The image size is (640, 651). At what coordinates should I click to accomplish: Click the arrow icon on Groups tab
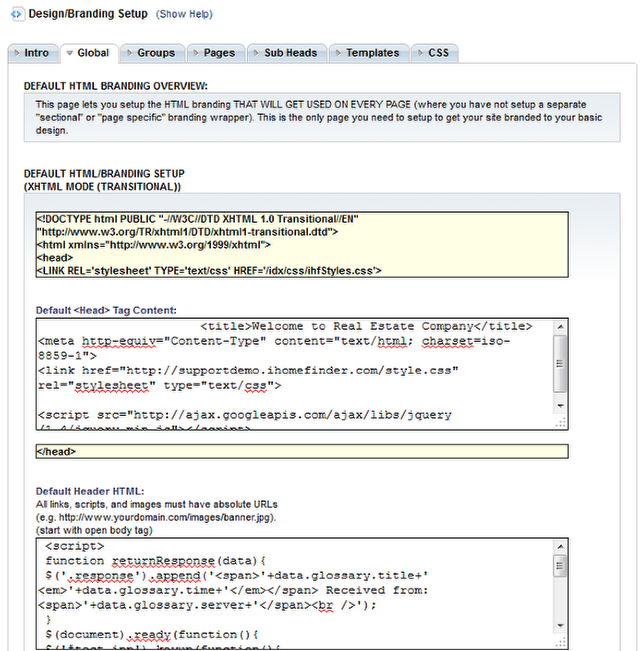click(129, 53)
